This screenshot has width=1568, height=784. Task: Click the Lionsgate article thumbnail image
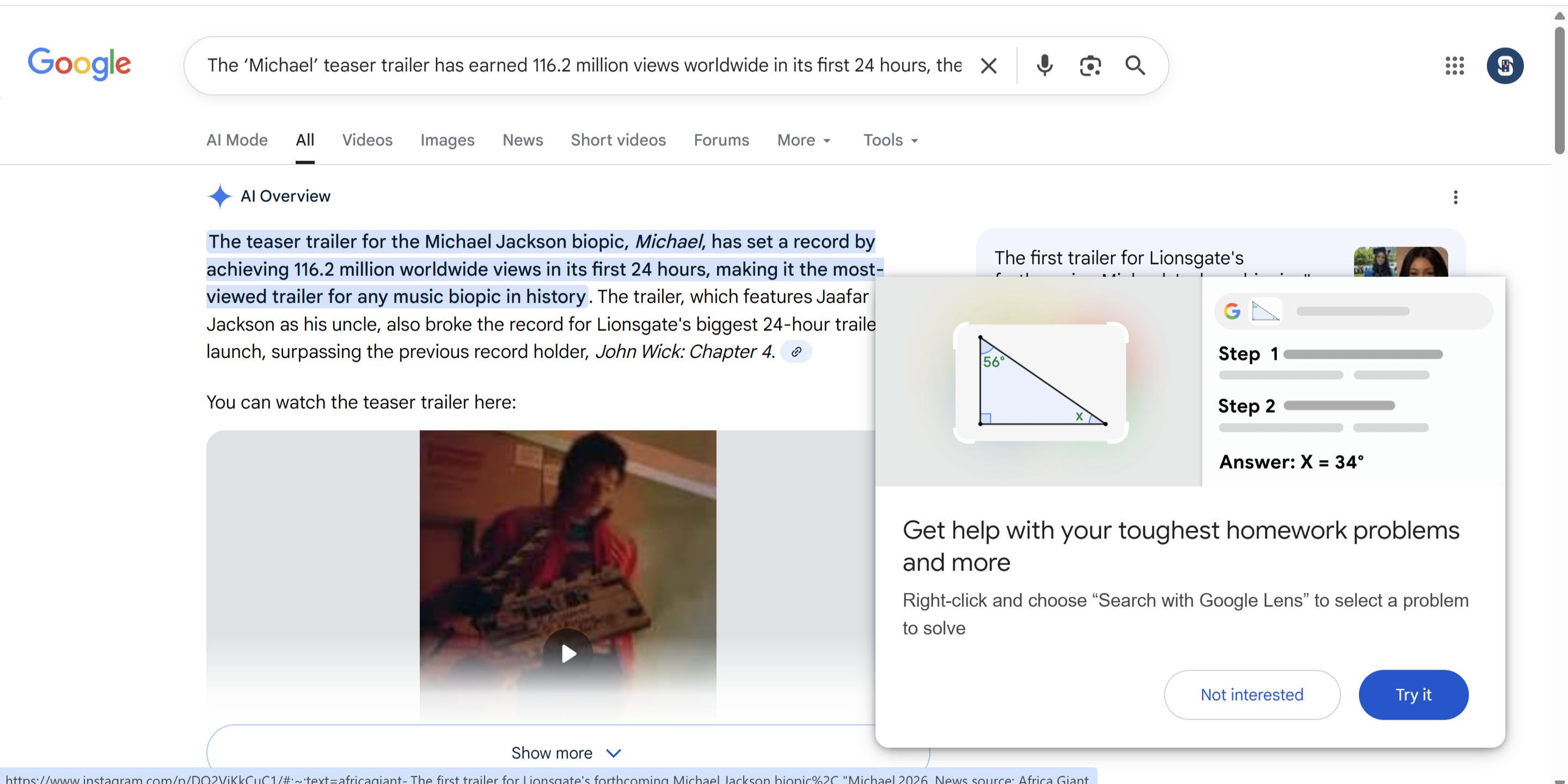1400,262
